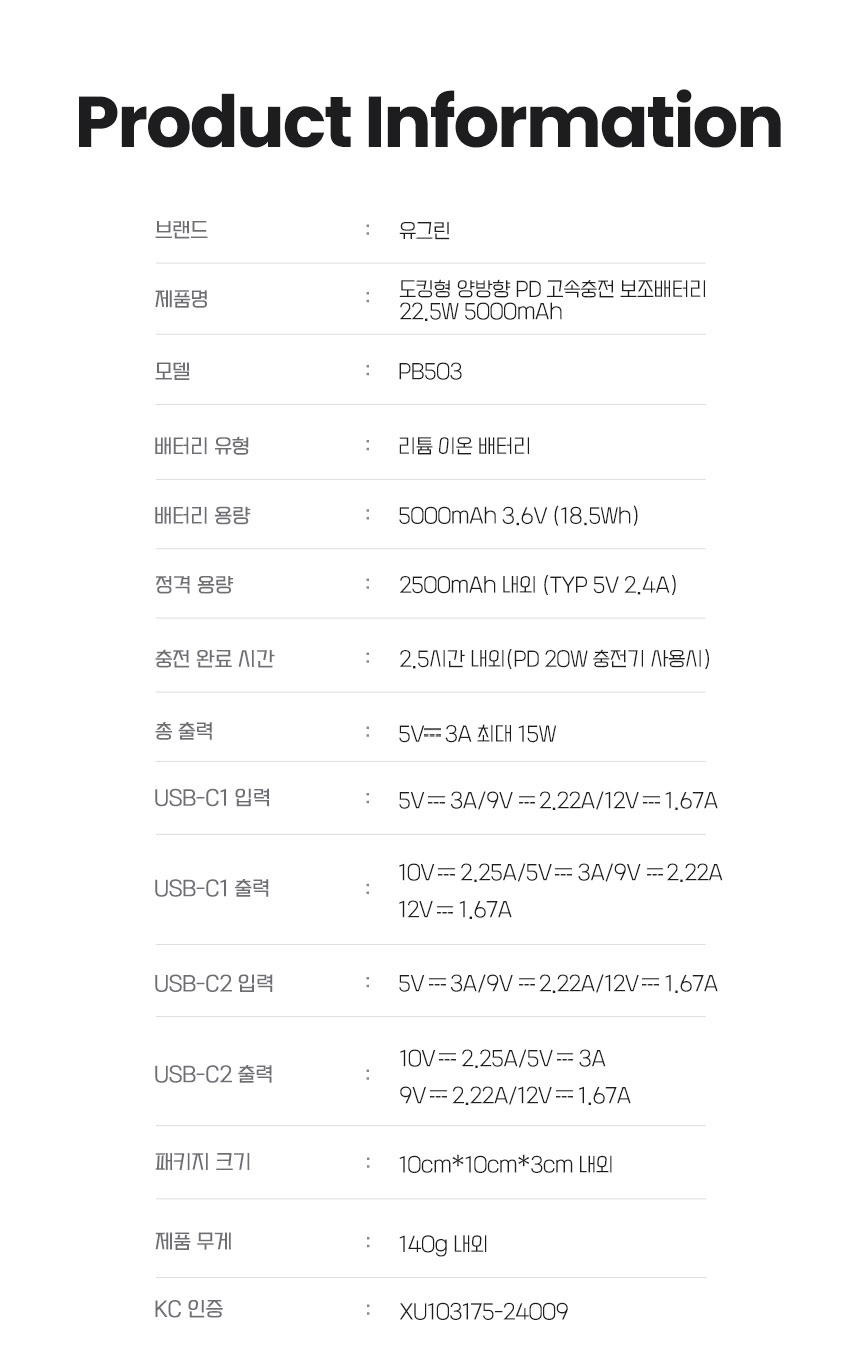Select the 정격 용량 label
860x1364 pixels.
pyautogui.click(x=194, y=585)
